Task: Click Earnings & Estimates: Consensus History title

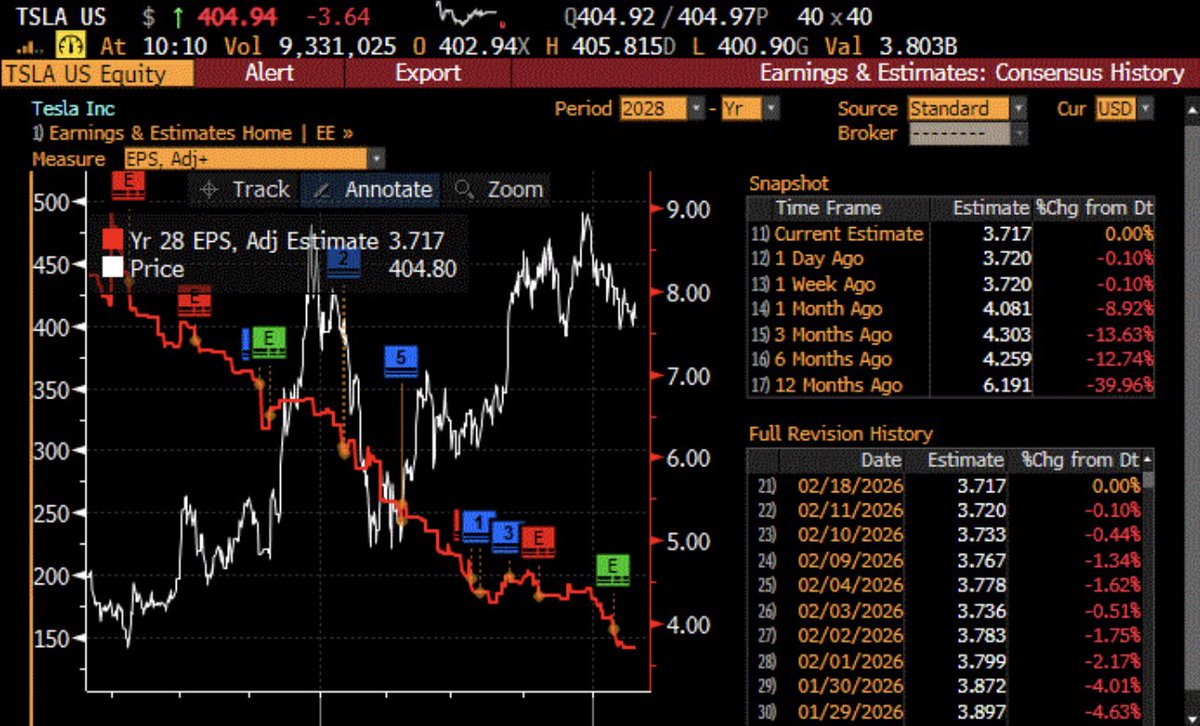Action: [972, 73]
